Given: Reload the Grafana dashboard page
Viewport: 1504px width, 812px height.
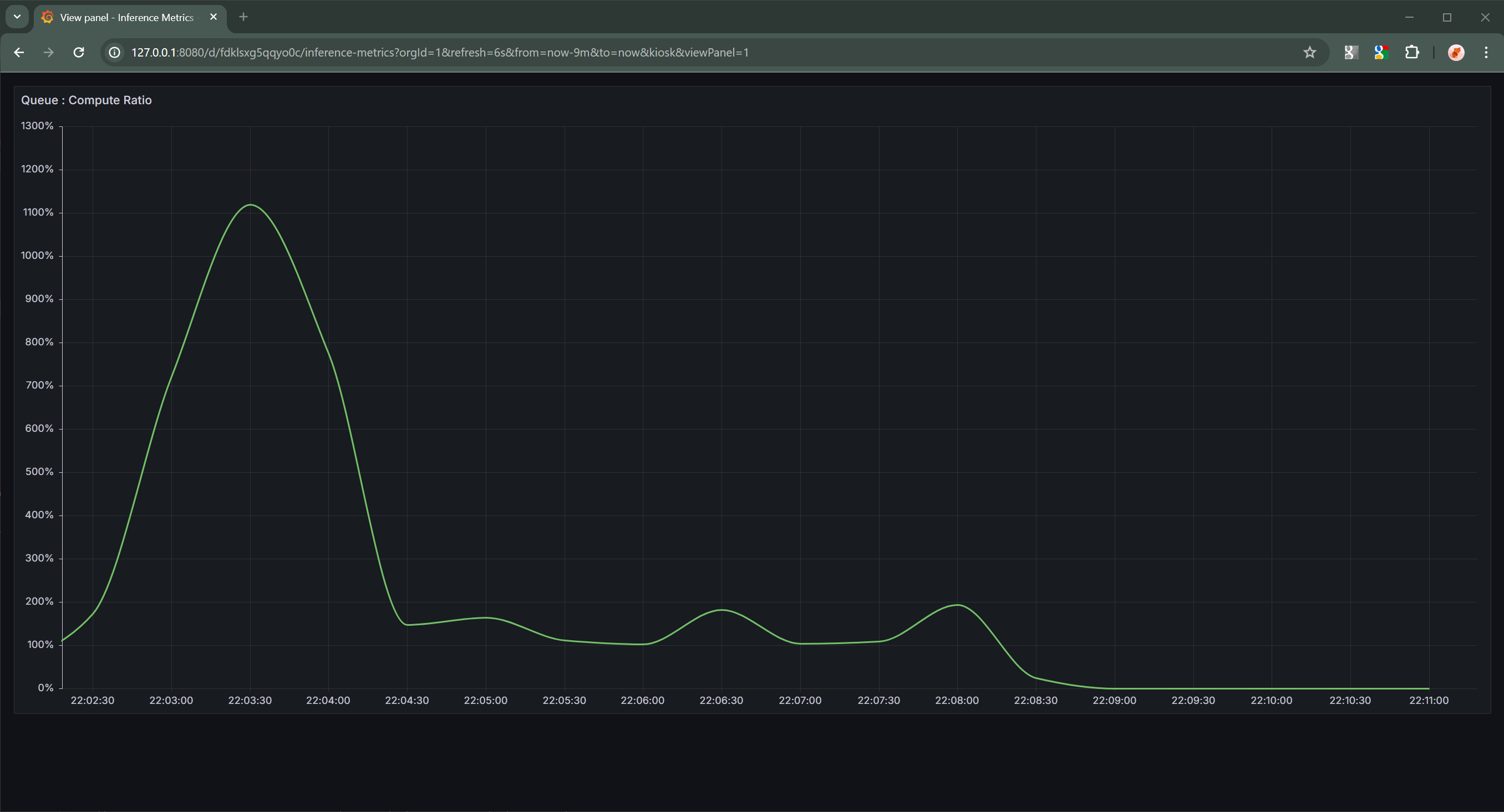Looking at the screenshot, I should click(79, 53).
